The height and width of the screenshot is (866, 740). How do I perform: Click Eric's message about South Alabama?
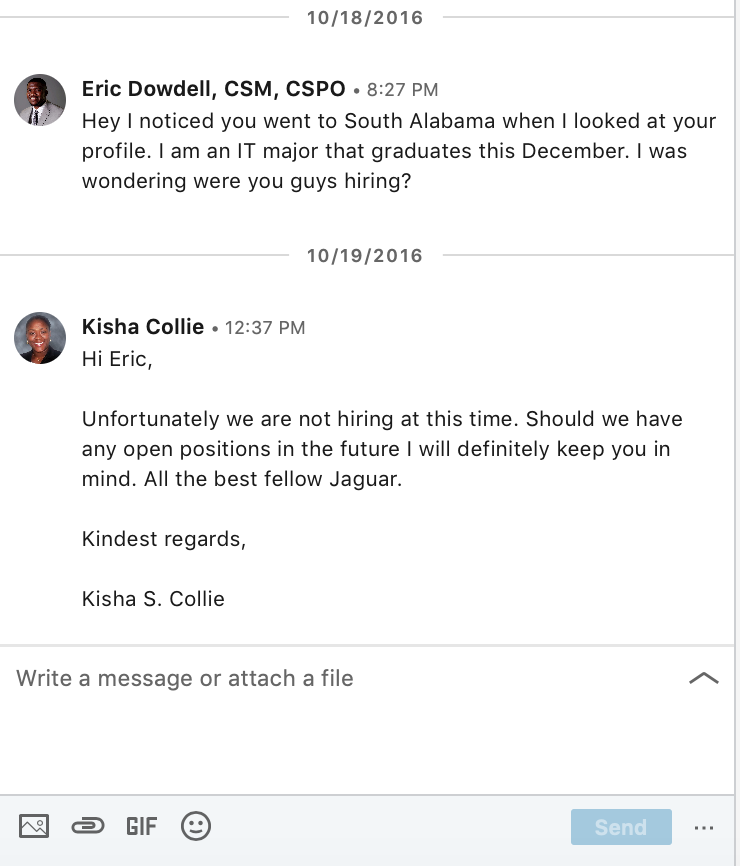pos(398,151)
